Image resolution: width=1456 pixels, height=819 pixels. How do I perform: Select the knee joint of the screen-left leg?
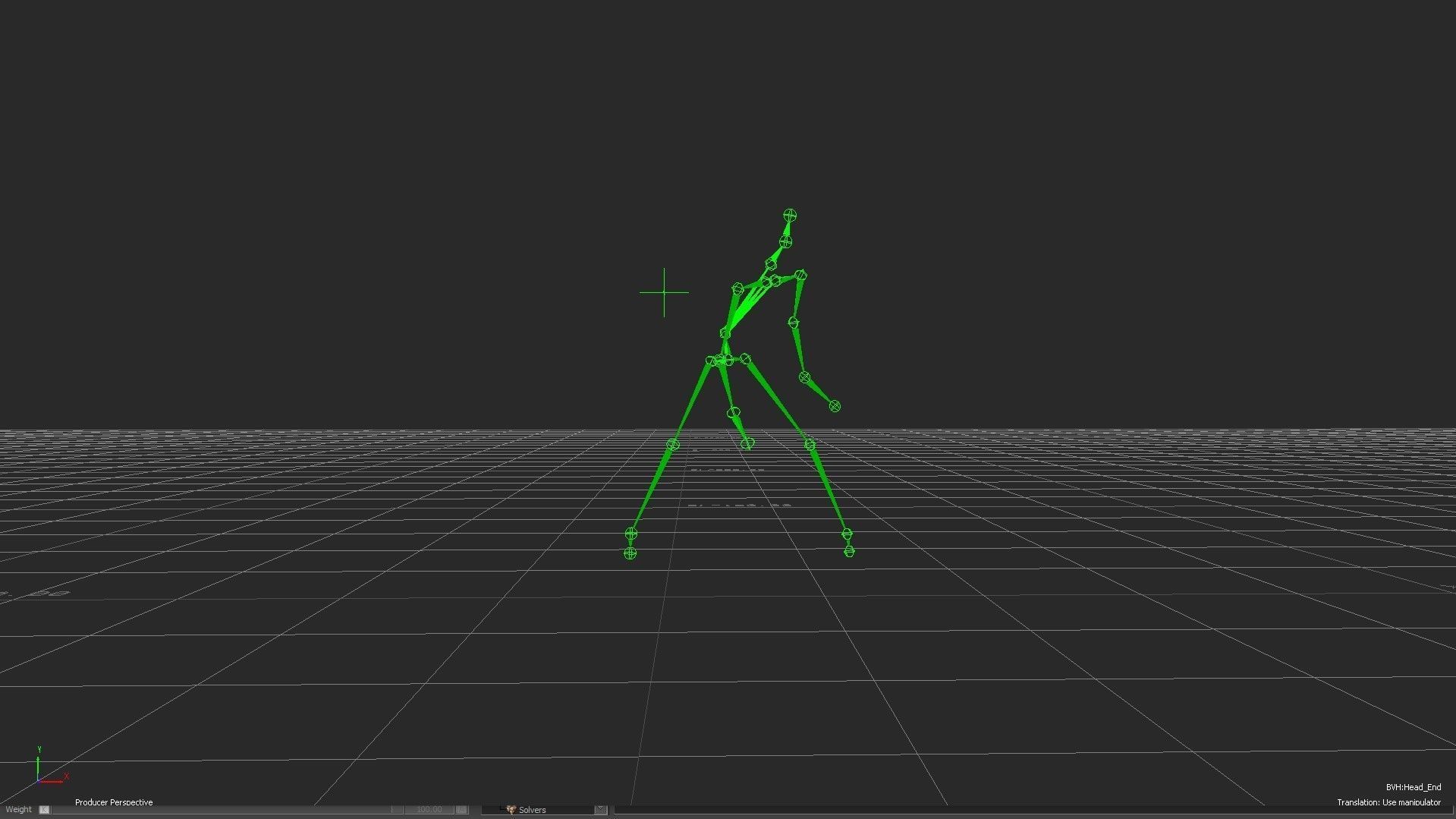673,444
